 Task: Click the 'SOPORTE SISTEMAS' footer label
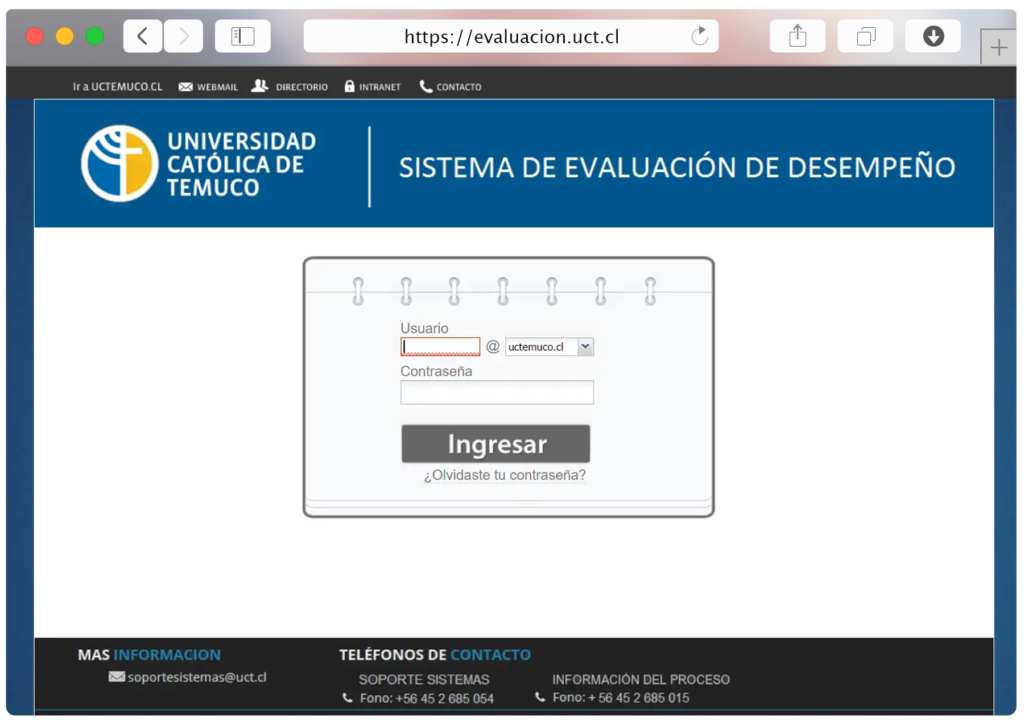tap(424, 680)
